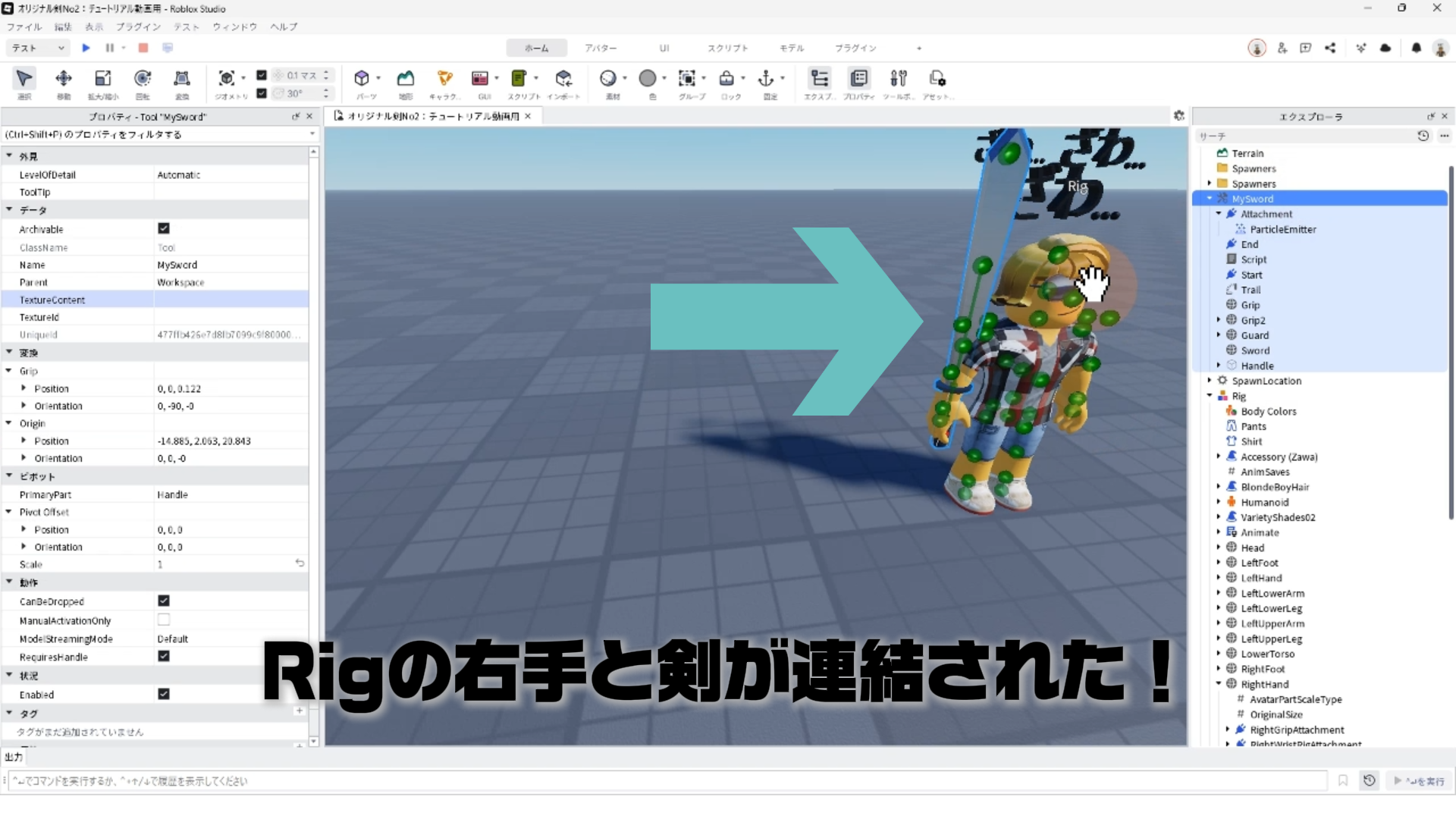Open the ファイル menu
The height and width of the screenshot is (819, 1456).
(24, 27)
